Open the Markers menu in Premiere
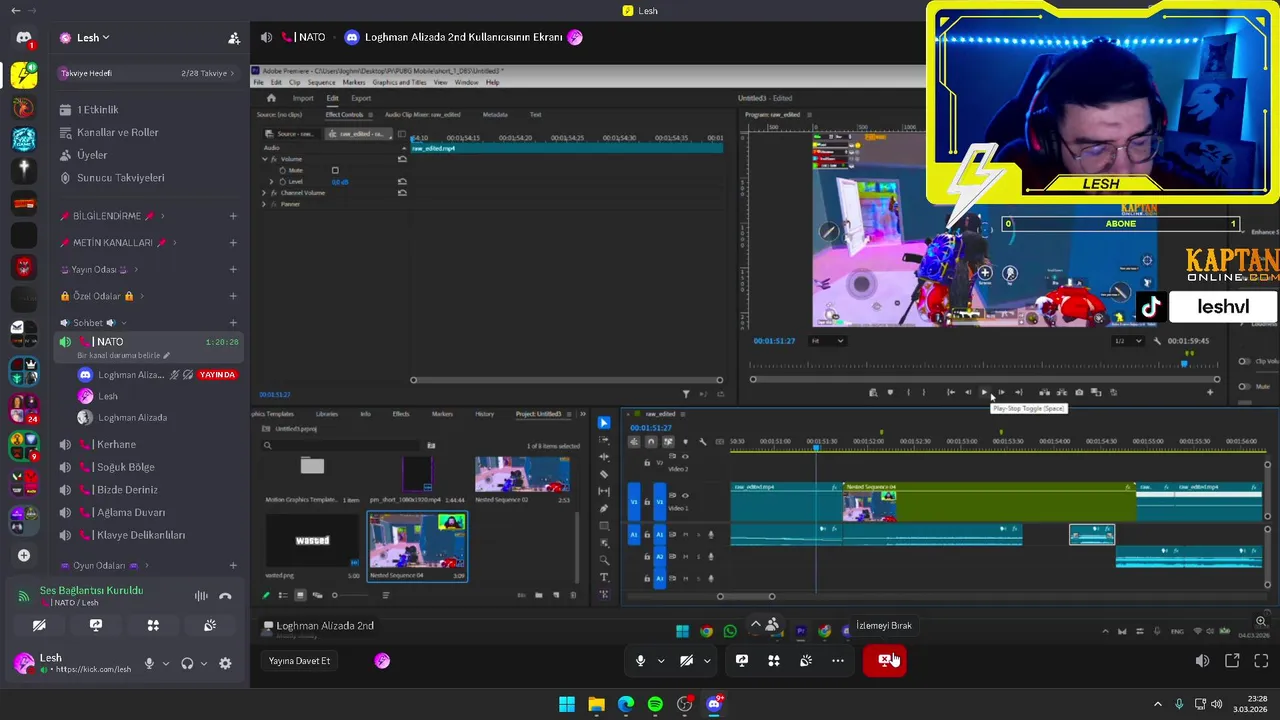The image size is (1280, 720). 354,82
